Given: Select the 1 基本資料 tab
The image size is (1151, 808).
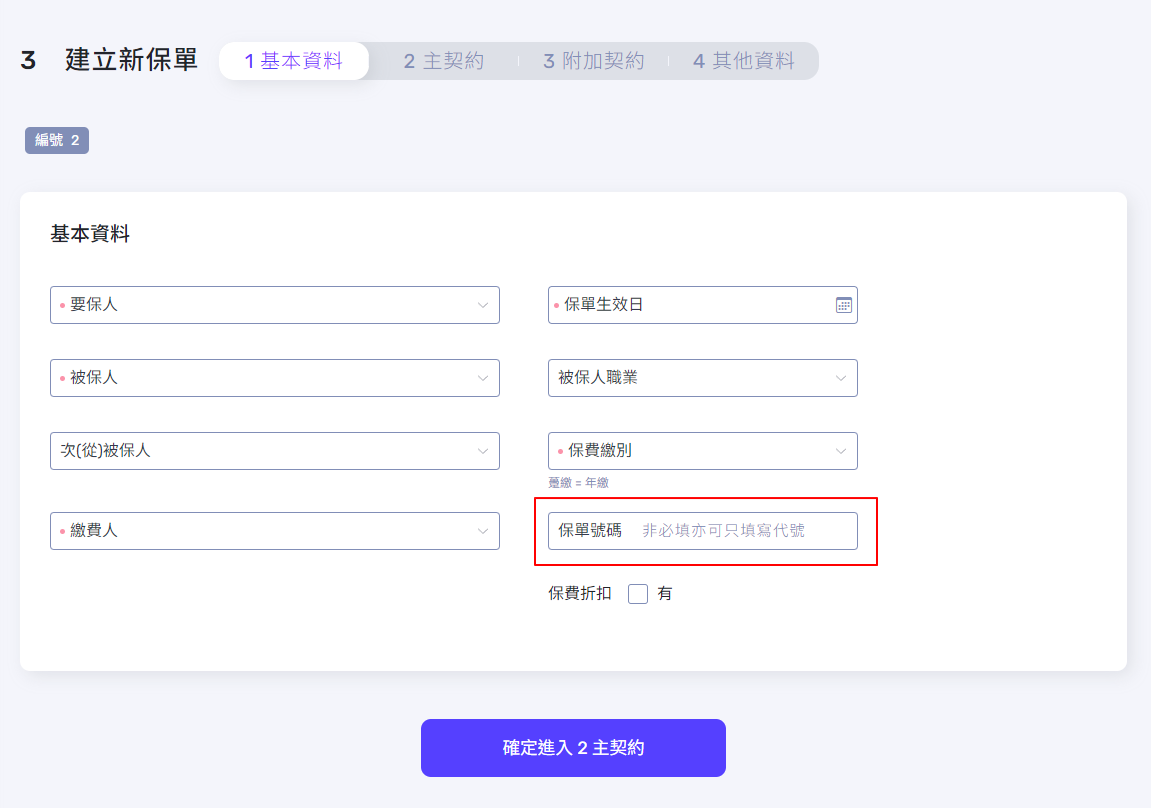Looking at the screenshot, I should (293, 61).
